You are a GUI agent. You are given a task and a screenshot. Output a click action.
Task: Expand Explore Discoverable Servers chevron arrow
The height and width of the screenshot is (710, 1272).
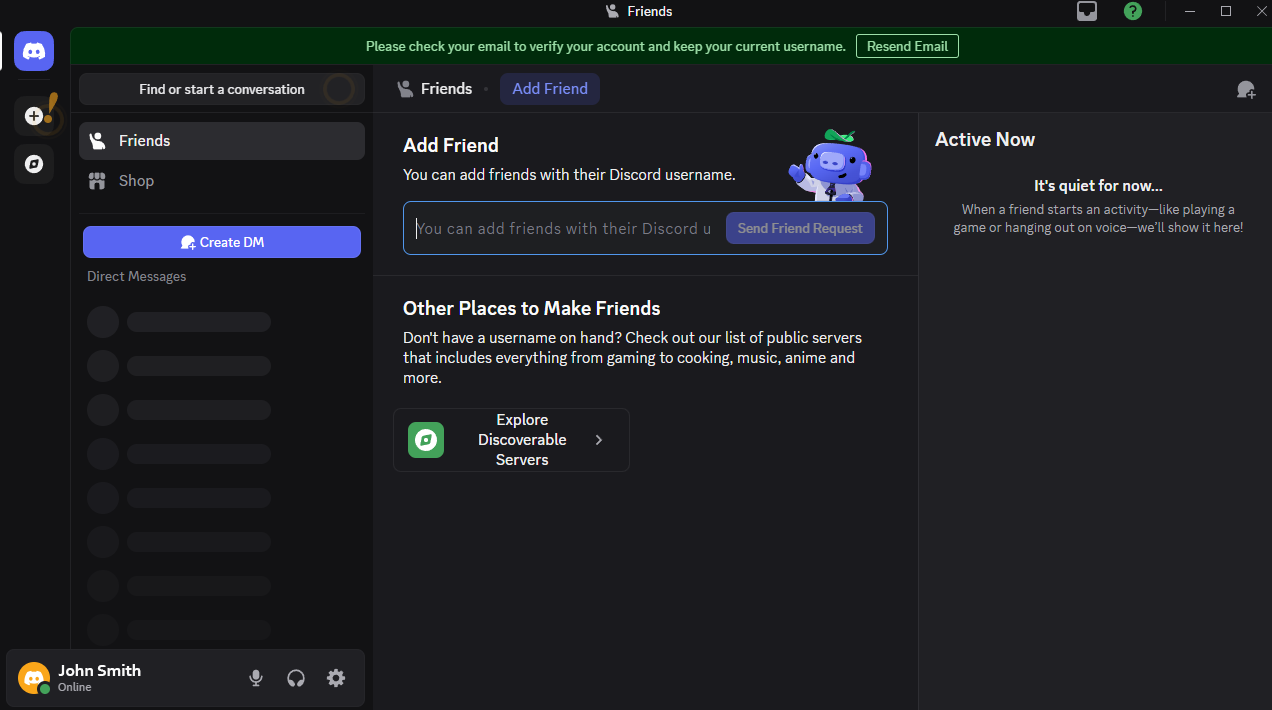[599, 440]
